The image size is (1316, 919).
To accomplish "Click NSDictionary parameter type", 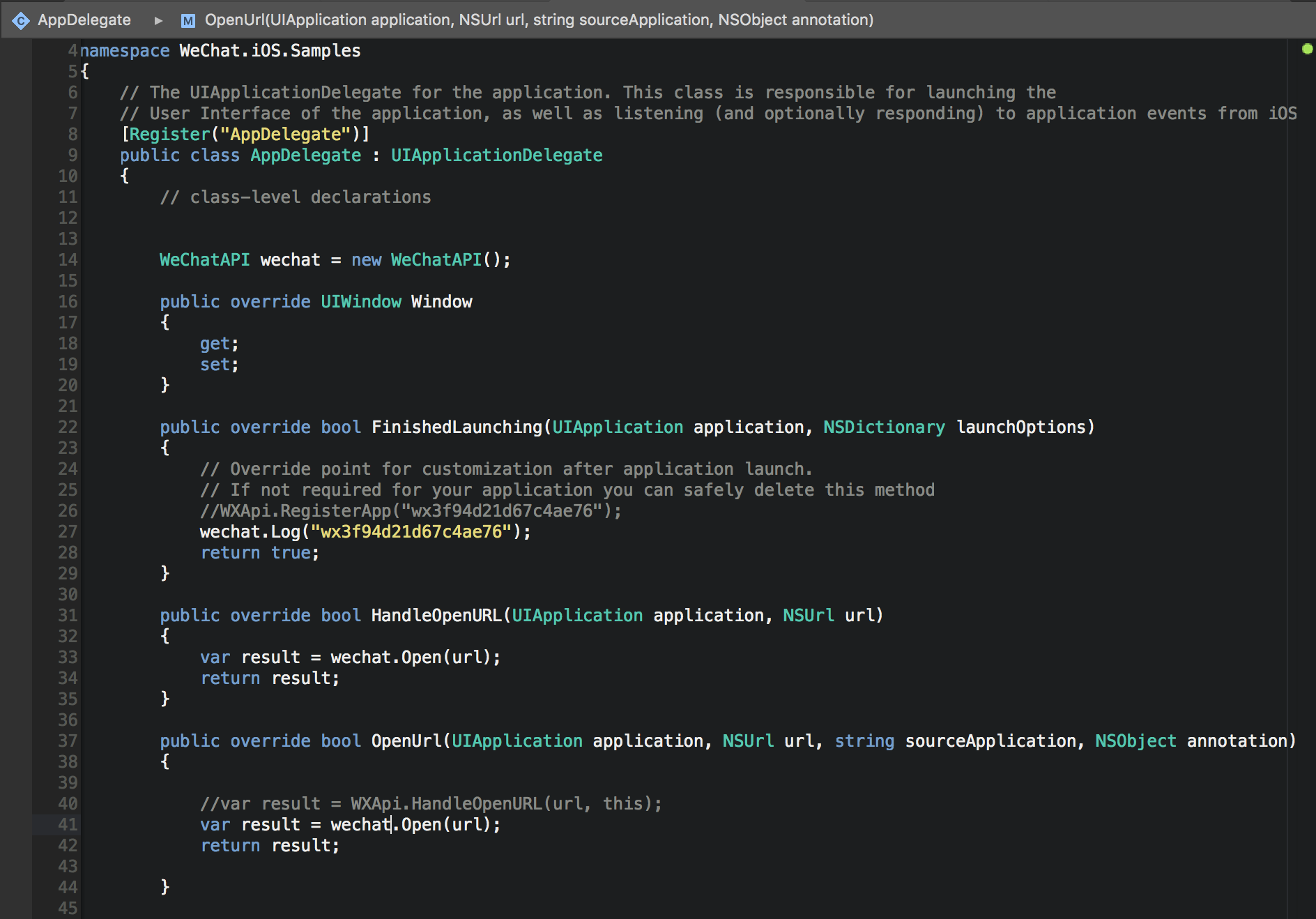I will click(884, 427).
